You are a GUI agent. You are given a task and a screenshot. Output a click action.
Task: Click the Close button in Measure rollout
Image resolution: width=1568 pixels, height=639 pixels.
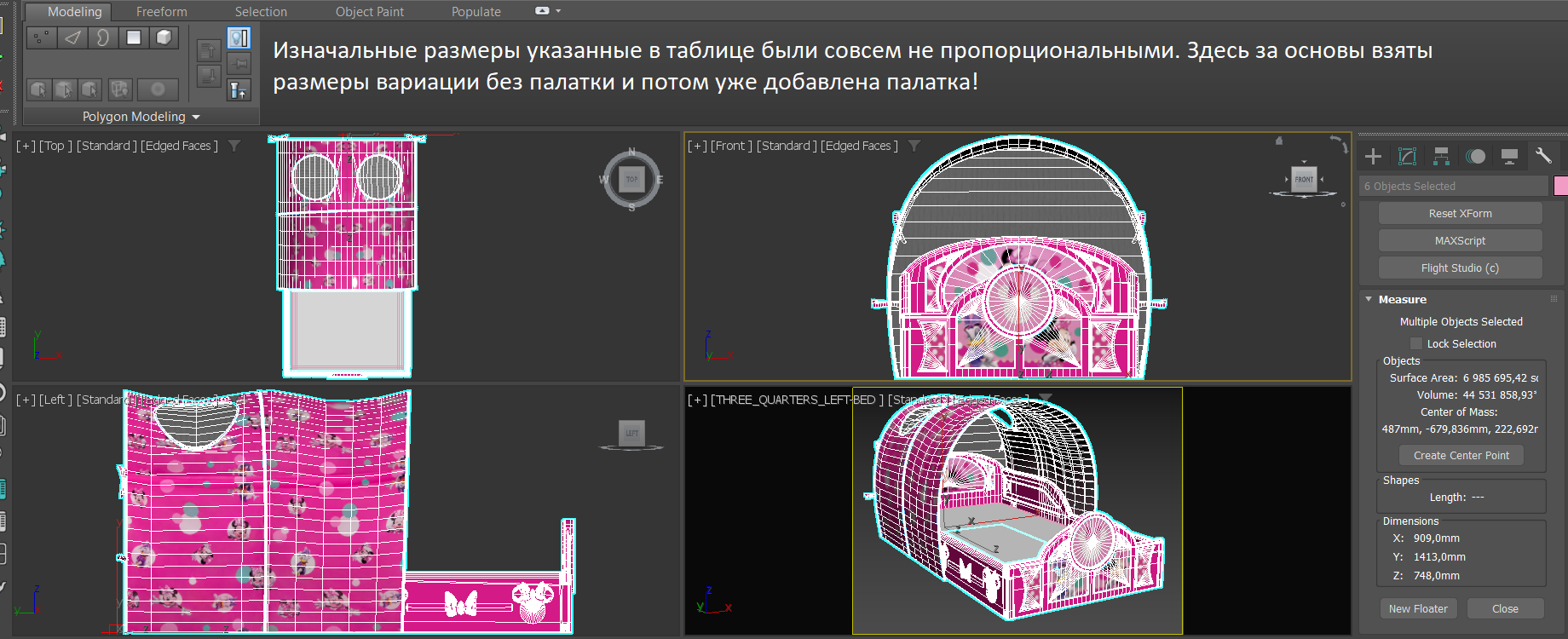(x=1505, y=608)
